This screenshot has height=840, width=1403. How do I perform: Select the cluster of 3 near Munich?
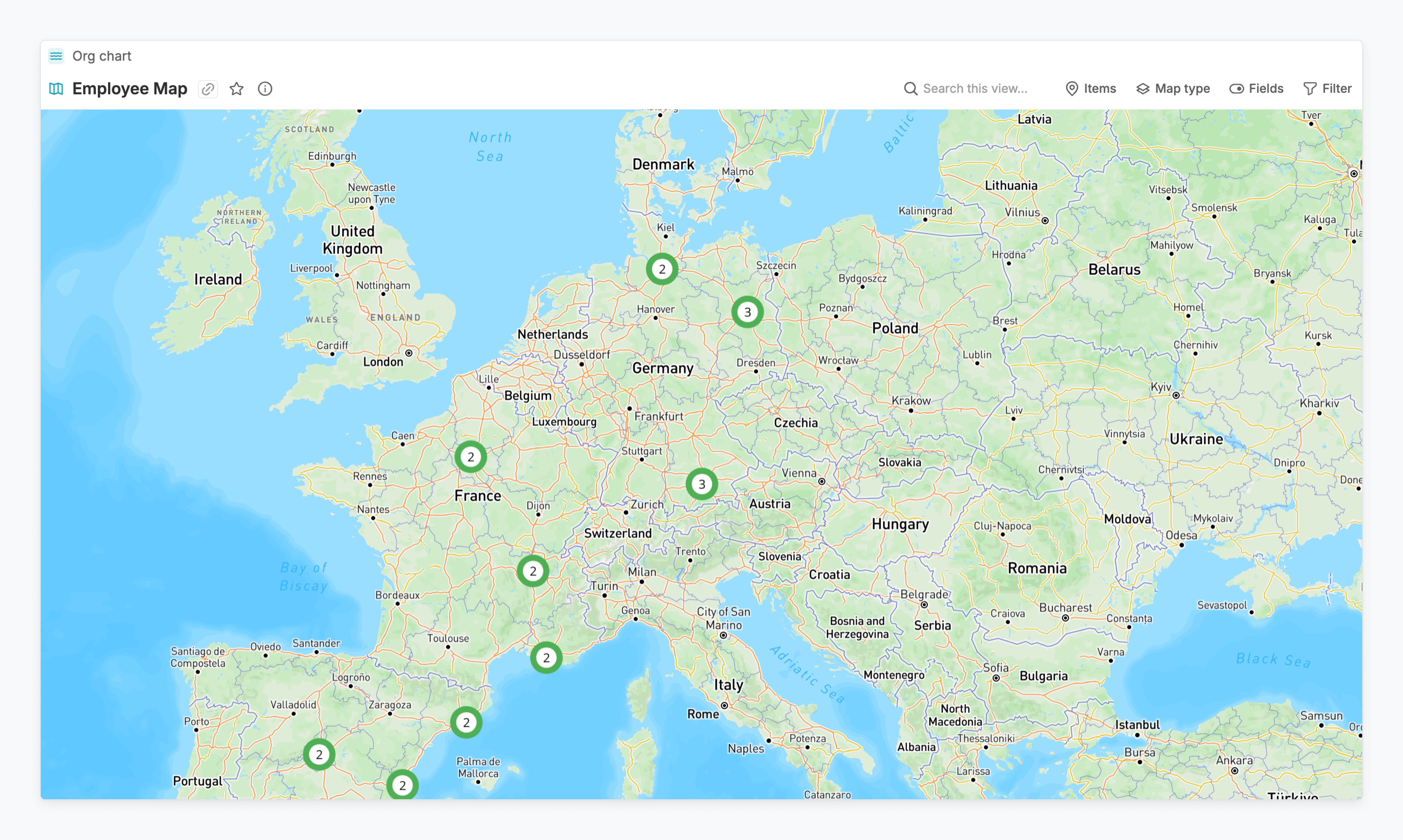(701, 484)
